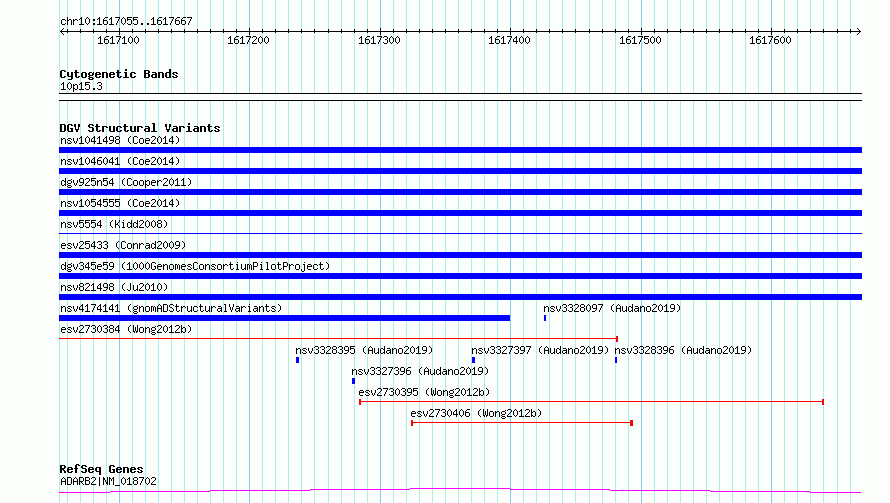Screen dimensions: 890x503
Task: Click the nsv1041498 (Coe2014) label
Action: [120, 140]
